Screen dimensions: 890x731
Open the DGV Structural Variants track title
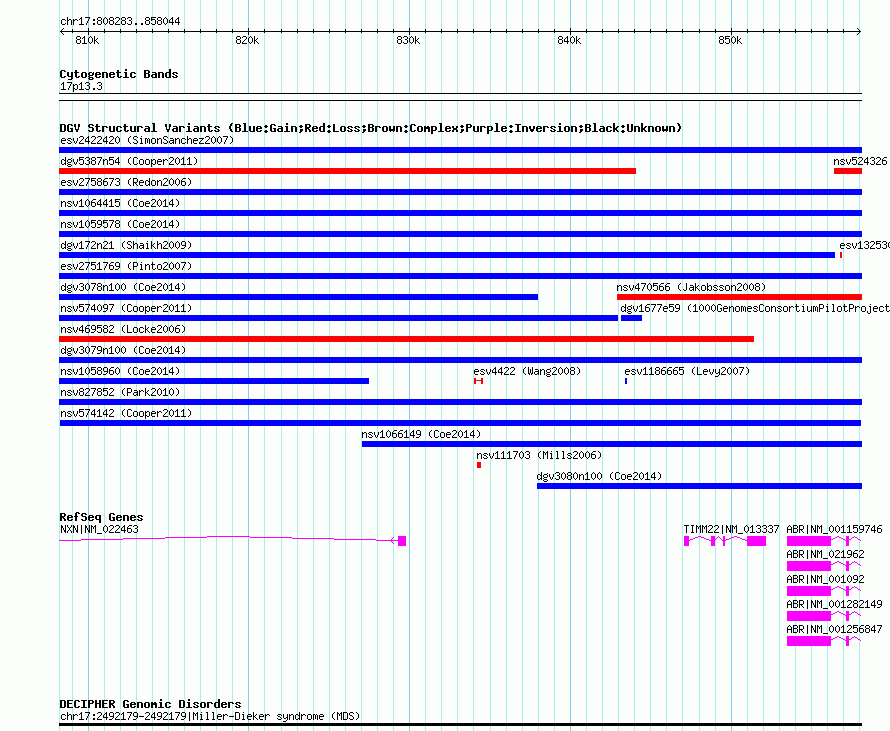[370, 128]
